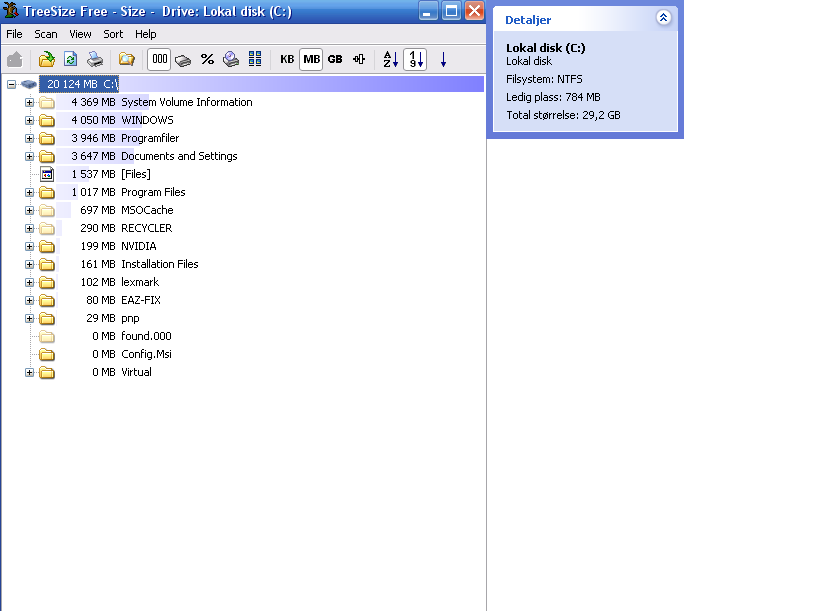Open folder in Explorer with the magnifier-folder icon
The height and width of the screenshot is (611, 839).
(x=127, y=59)
